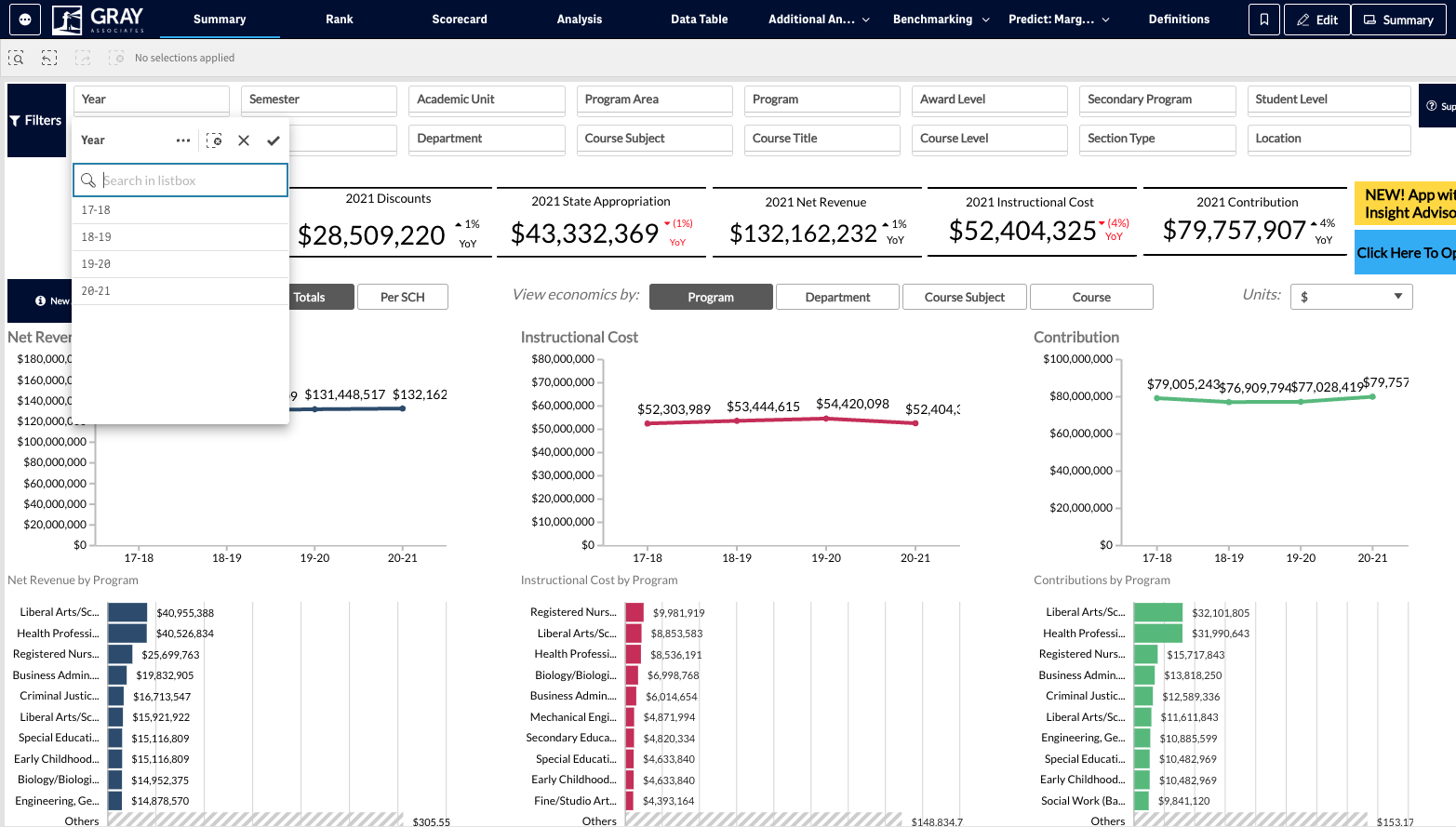Open the Definitions tab
Screen dimensions: 1456x827
point(1179,20)
